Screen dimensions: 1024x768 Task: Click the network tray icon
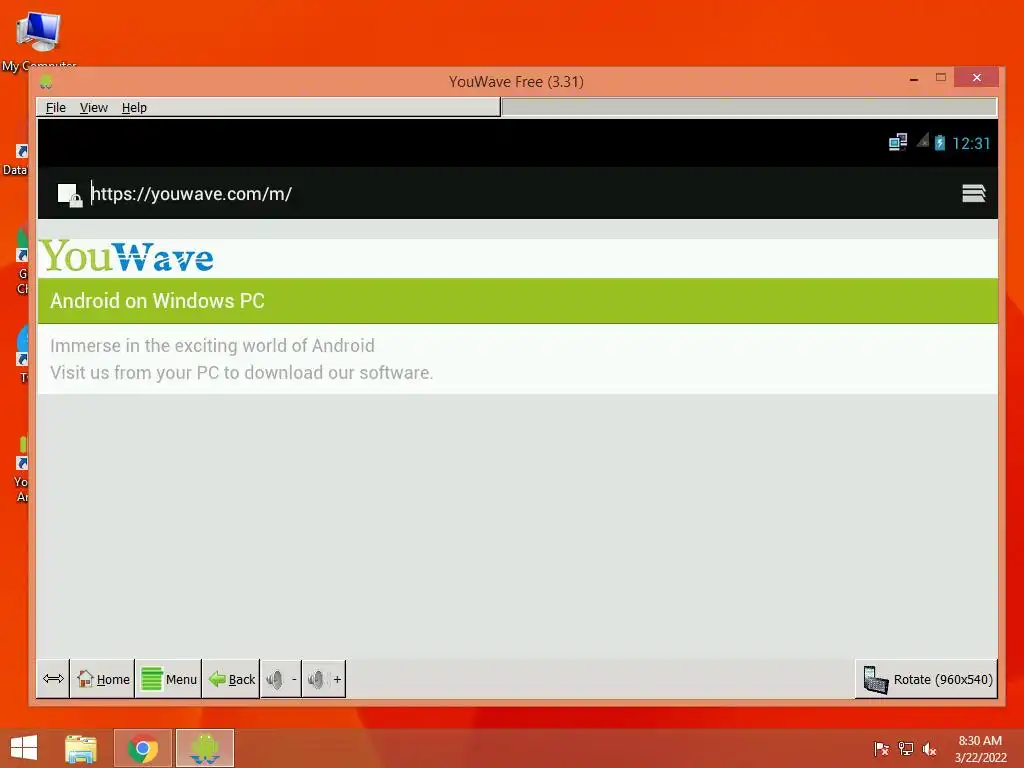[906, 749]
